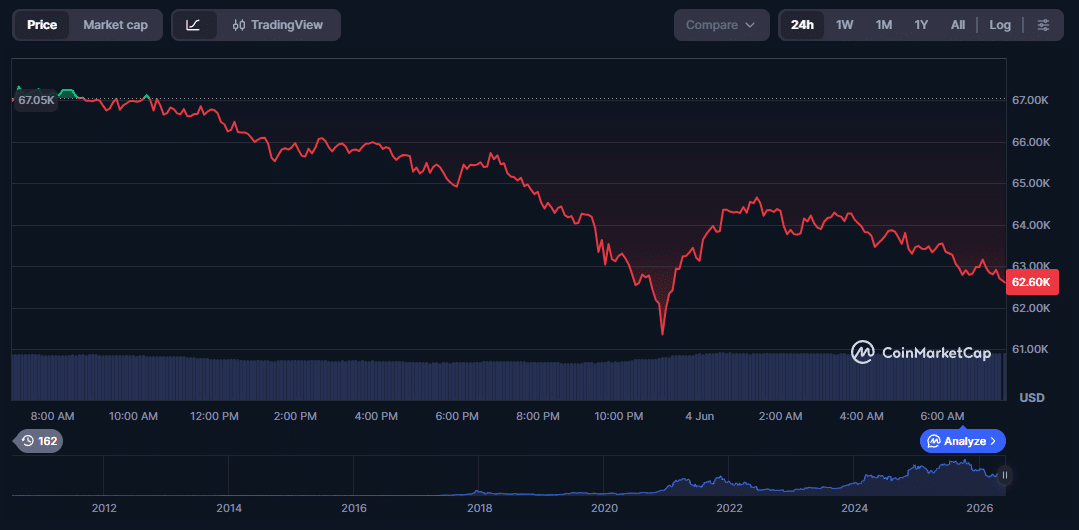Open the Compare dropdown
1079x530 pixels.
[722, 25]
